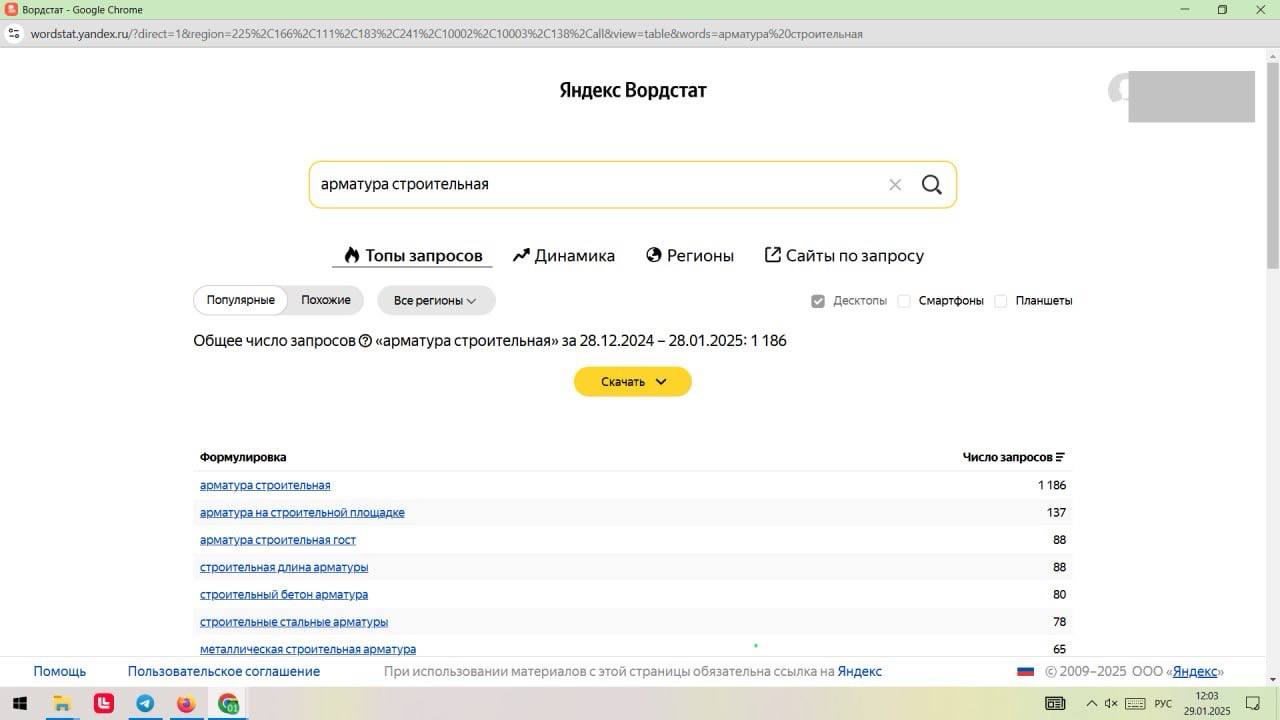Follow the арматура строительная гост query link

[277, 539]
